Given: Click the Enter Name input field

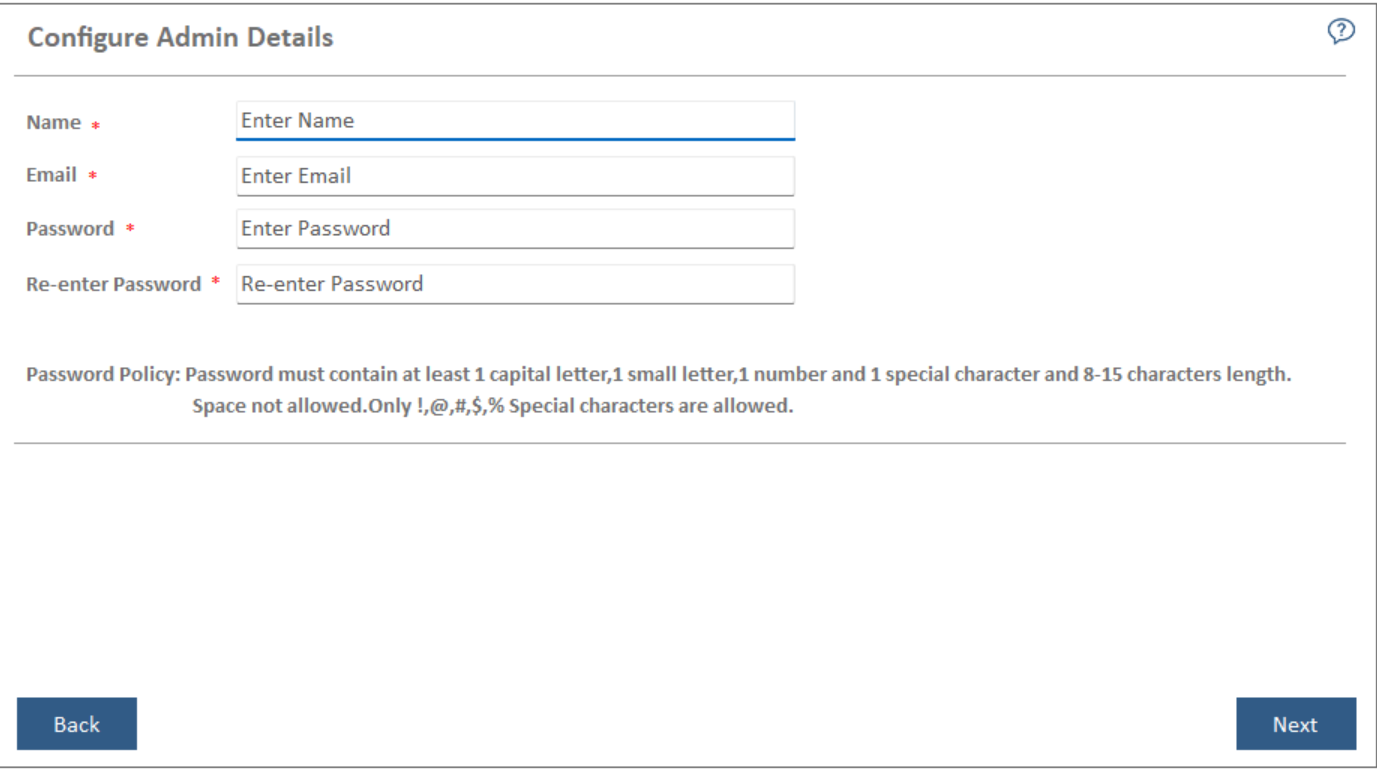Looking at the screenshot, I should (515, 121).
